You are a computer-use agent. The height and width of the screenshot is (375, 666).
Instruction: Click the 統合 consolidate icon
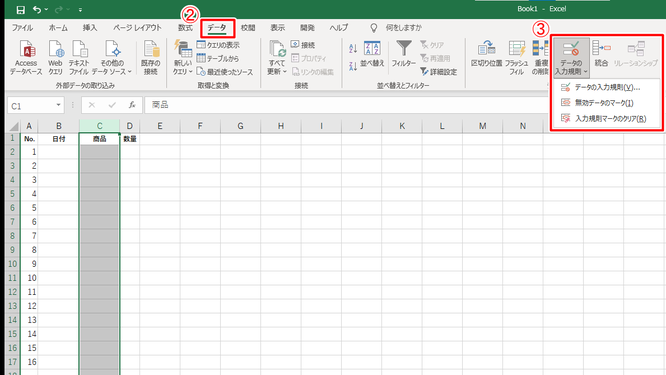coord(601,54)
